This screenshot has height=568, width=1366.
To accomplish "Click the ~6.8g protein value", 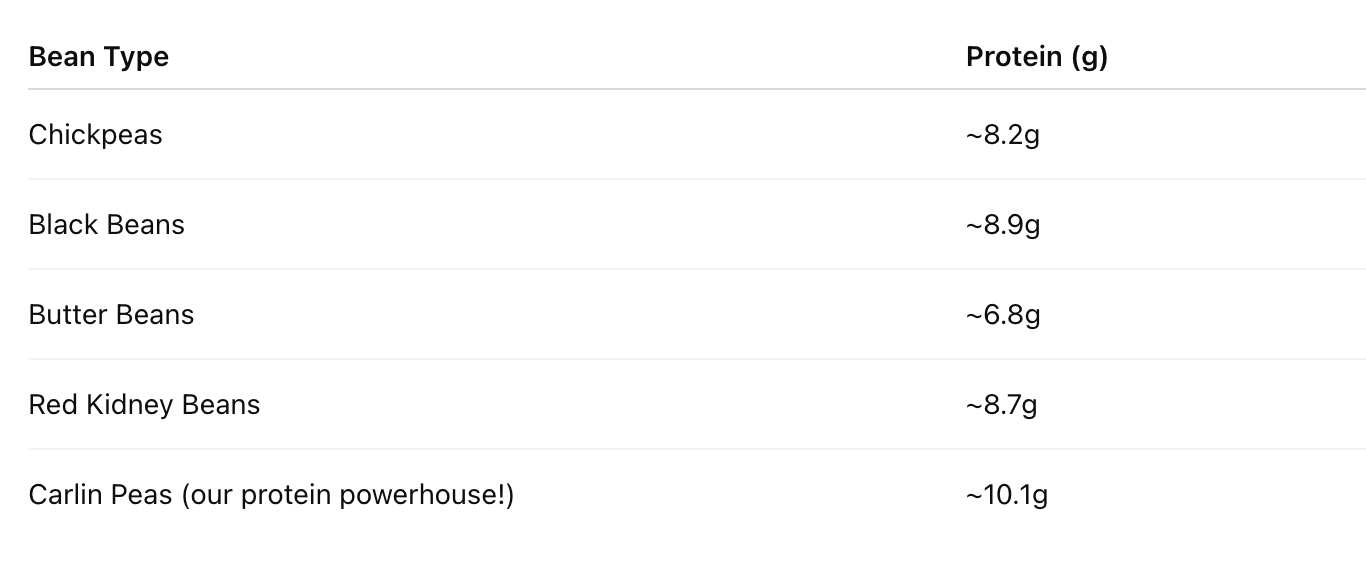I will click(1002, 315).
